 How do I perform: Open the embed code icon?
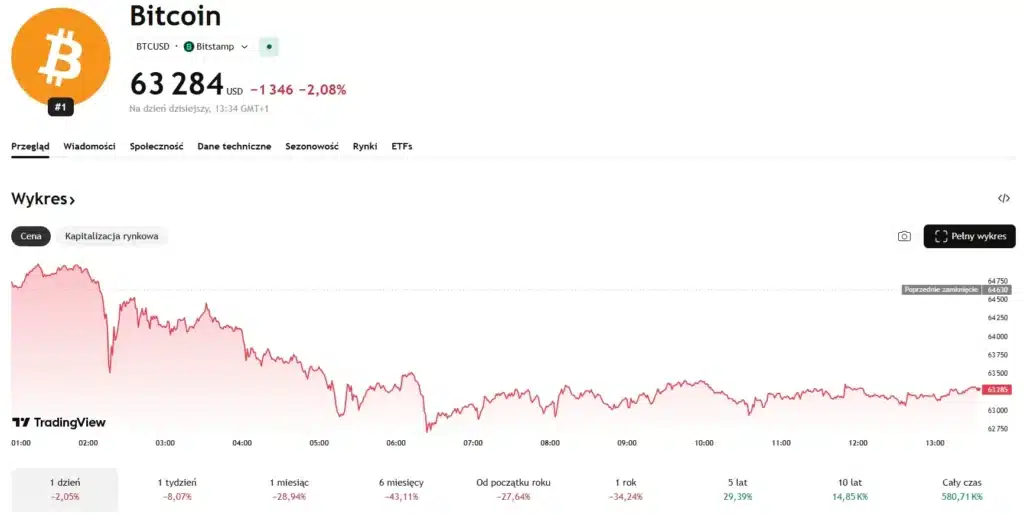1004,199
